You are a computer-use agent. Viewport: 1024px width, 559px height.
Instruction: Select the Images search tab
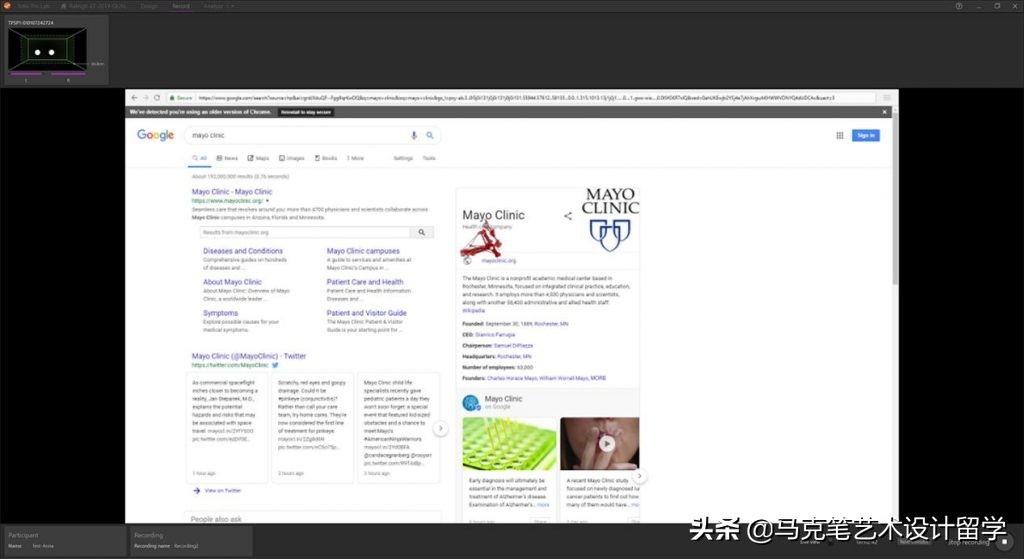coord(292,158)
